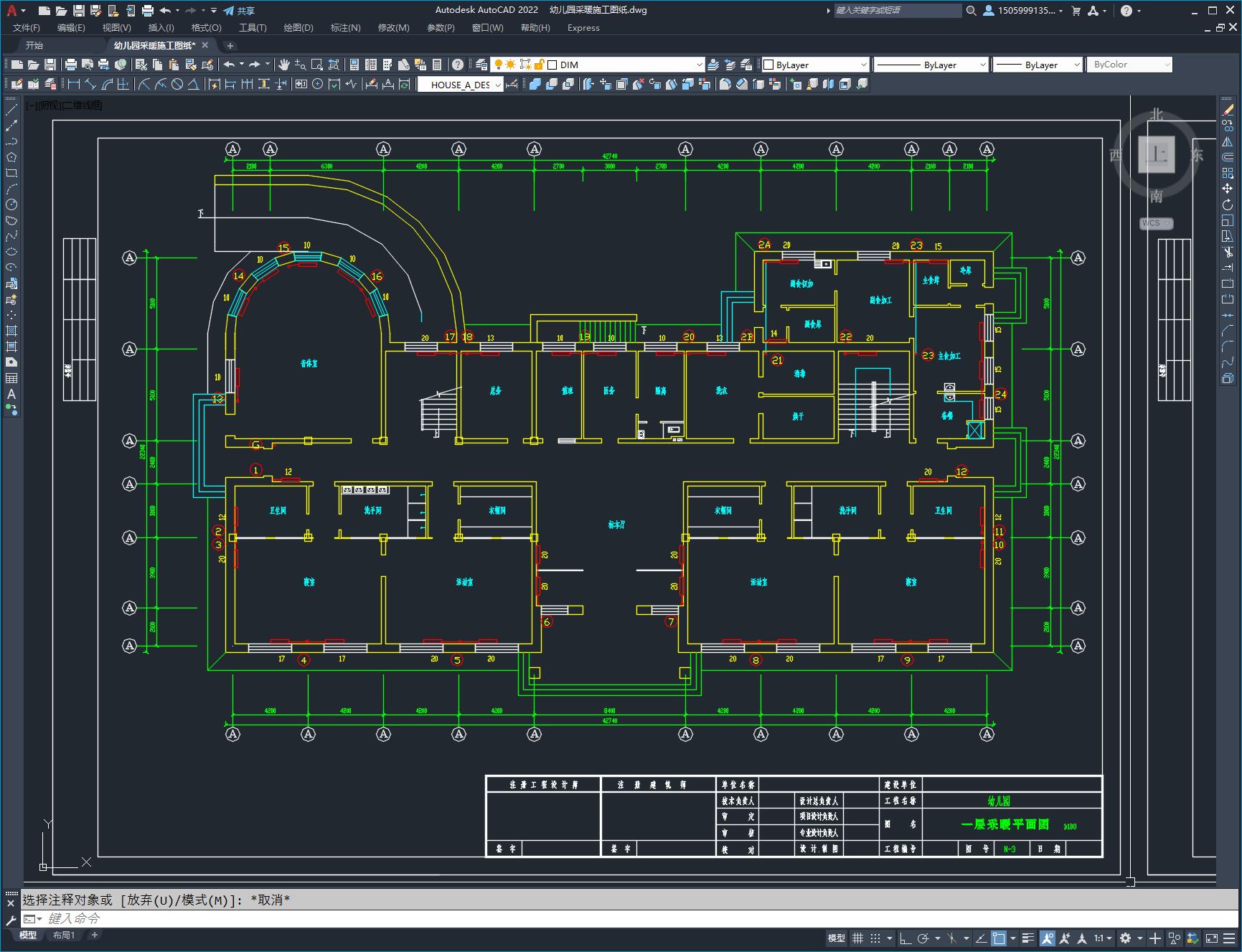Viewport: 1242px width, 952px height.
Task: Expand the AutoCAD application menu arrow
Action: tap(24, 11)
